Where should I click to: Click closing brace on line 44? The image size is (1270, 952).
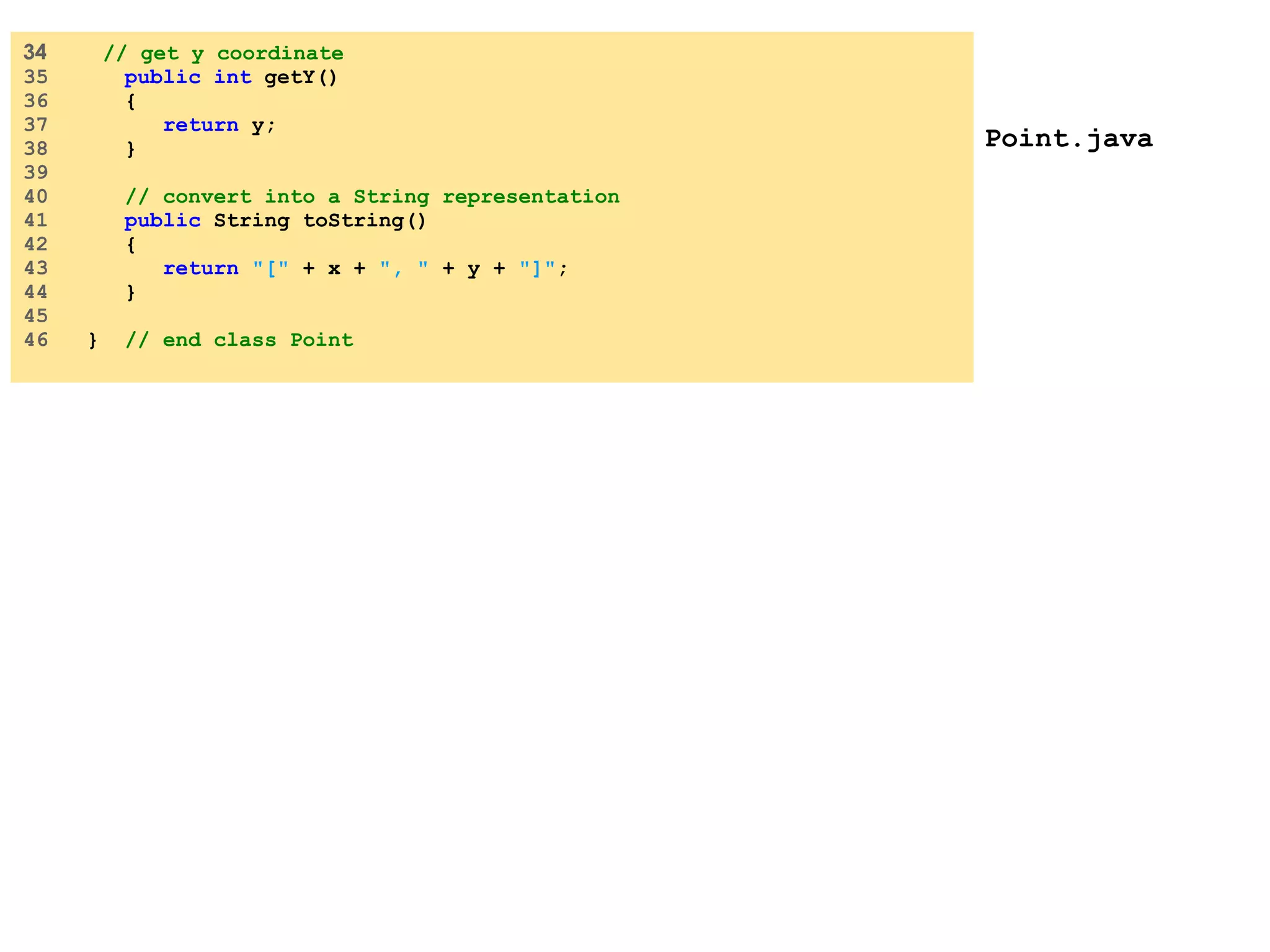coord(131,292)
